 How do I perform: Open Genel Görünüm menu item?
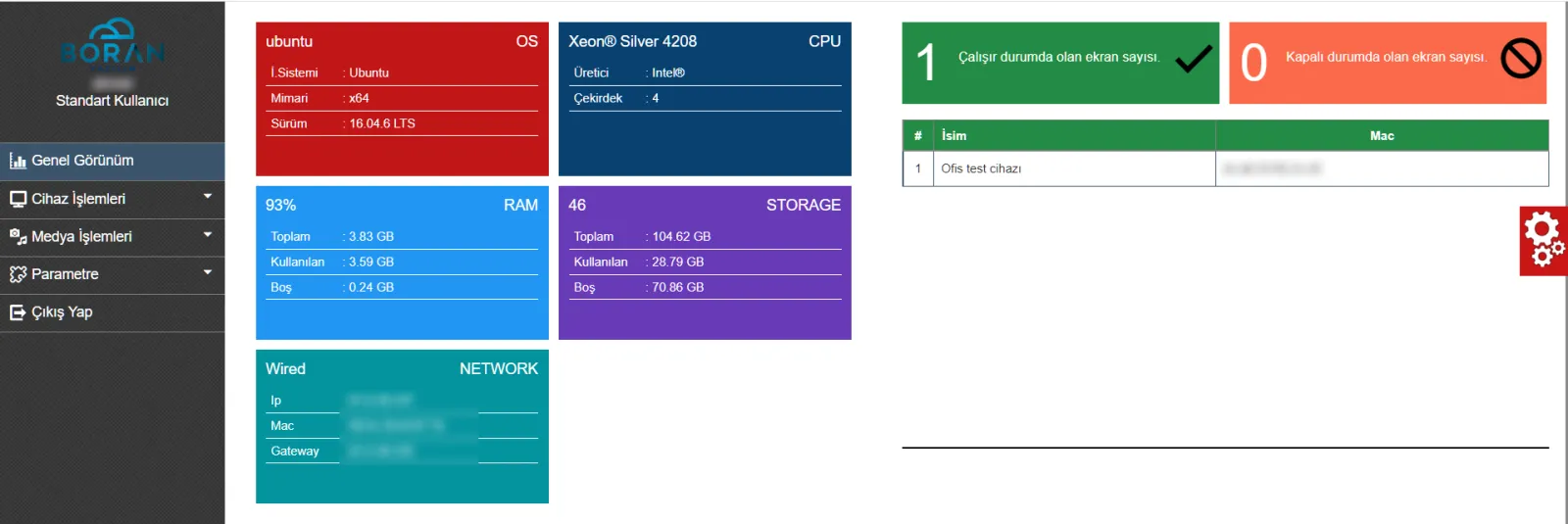[112, 161]
